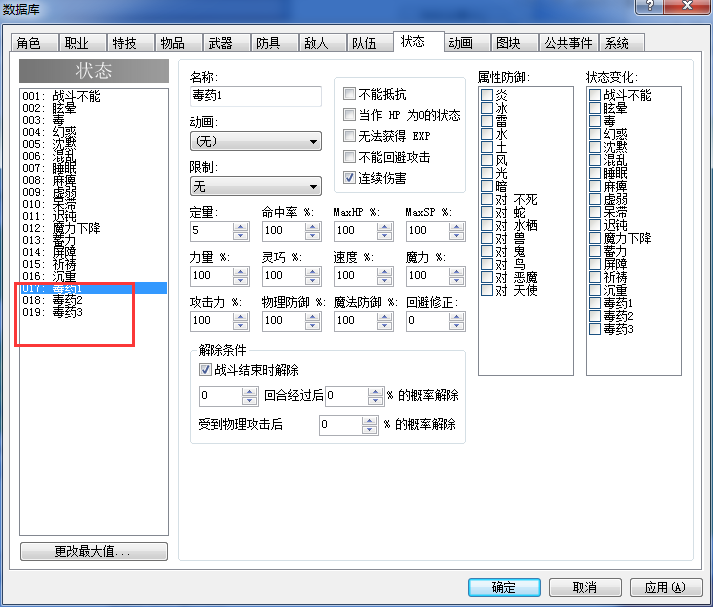This screenshot has width=713, height=607.
Task: Check the 对 天使 element defense box
Action: 487,290
